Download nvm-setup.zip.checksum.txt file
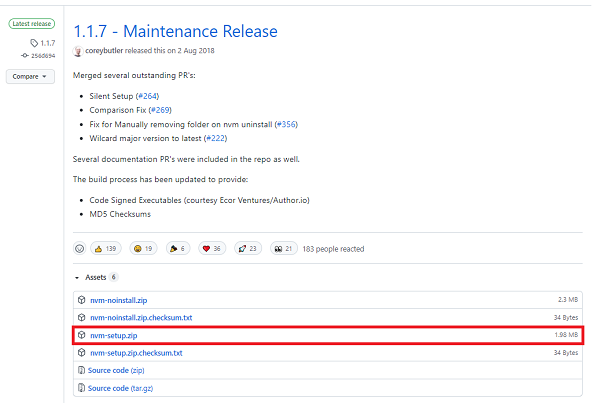 (x=136, y=353)
